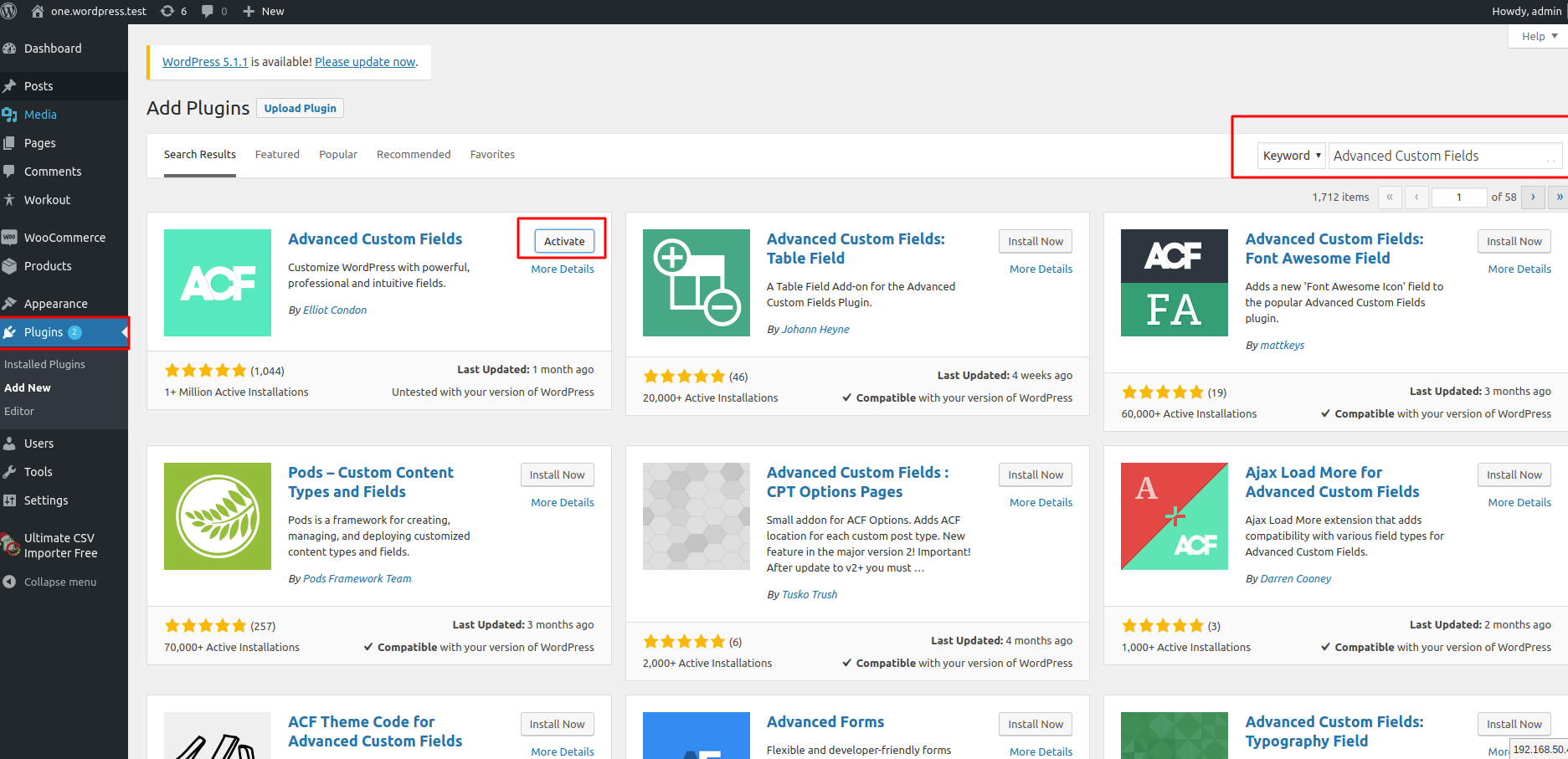
Task: Open More Details for Table Field
Action: pos(1041,269)
